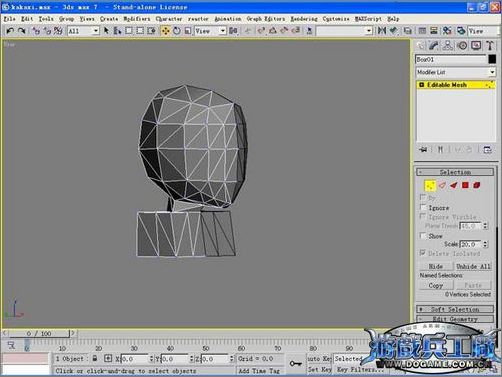Click the Render Scene icon

(461, 31)
